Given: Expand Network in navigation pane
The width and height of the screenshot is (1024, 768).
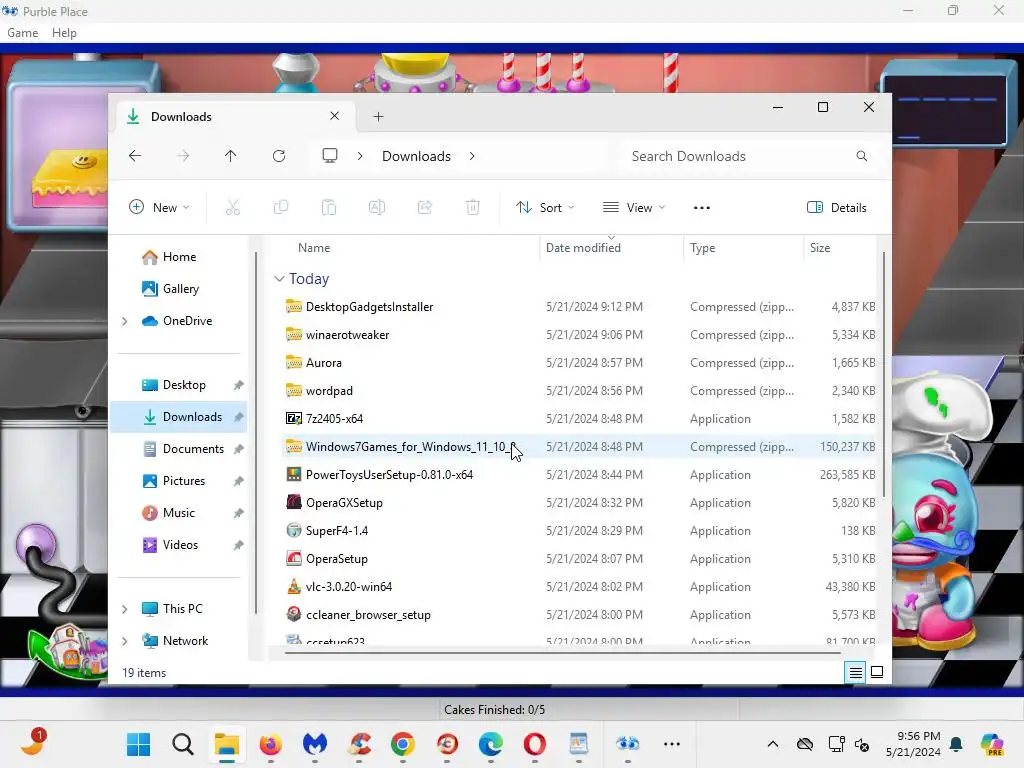Looking at the screenshot, I should [125, 641].
